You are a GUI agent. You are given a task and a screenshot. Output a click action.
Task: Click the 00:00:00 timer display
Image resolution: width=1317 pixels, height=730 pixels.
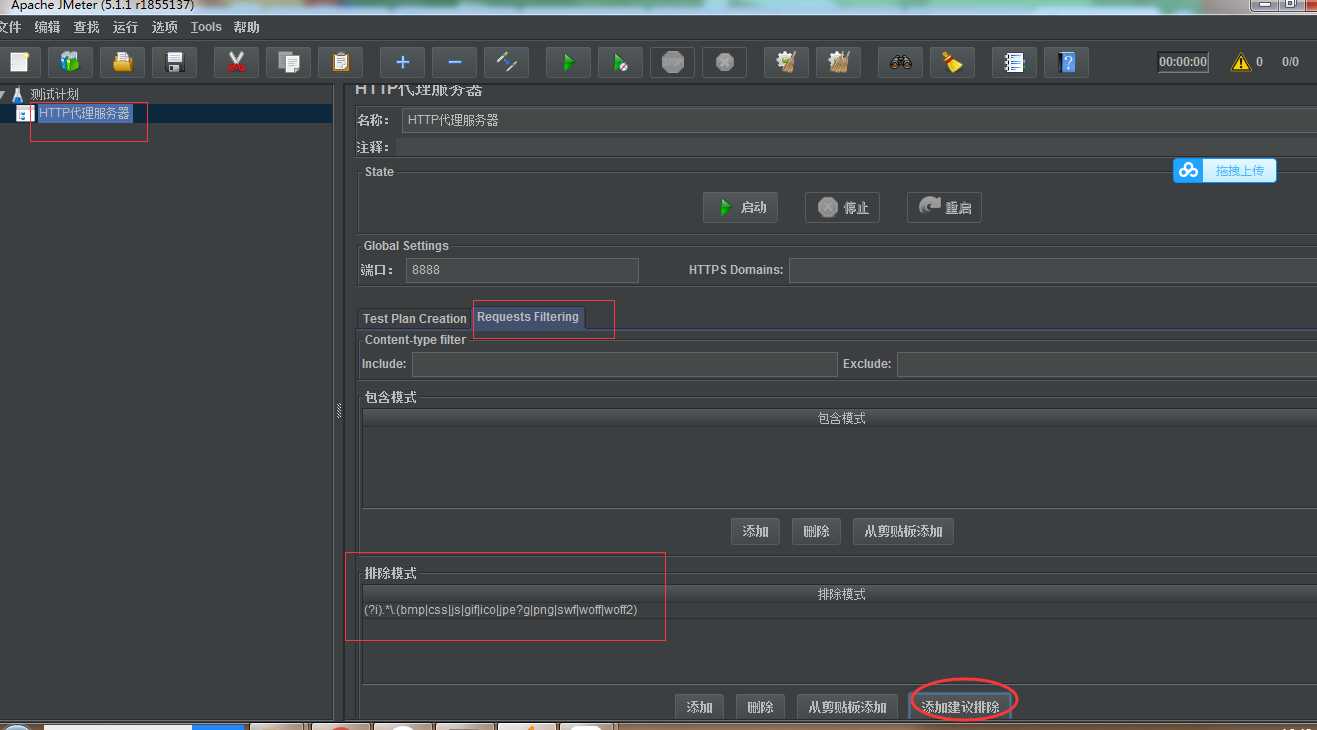click(x=1183, y=62)
